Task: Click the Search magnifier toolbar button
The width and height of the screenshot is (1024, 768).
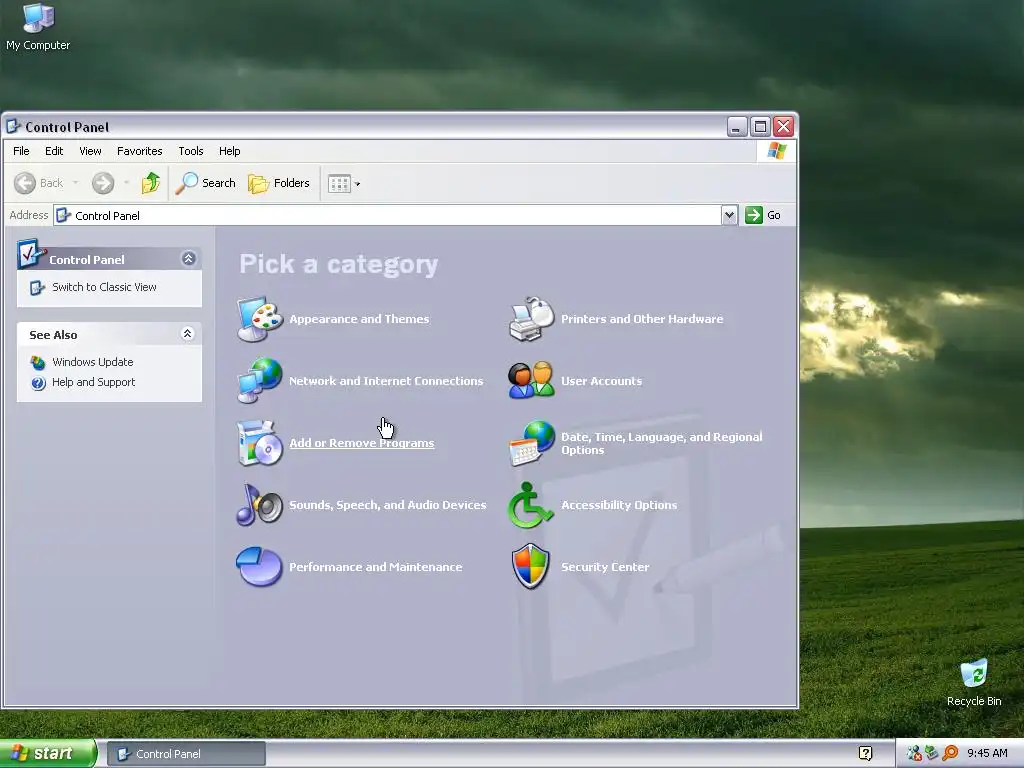Action: [205, 183]
